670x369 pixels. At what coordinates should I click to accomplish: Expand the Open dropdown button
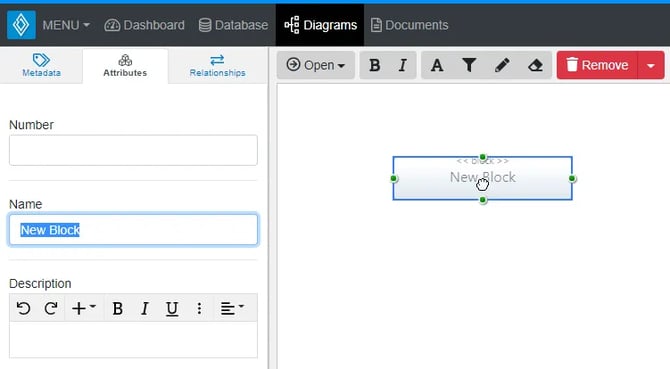pos(316,65)
